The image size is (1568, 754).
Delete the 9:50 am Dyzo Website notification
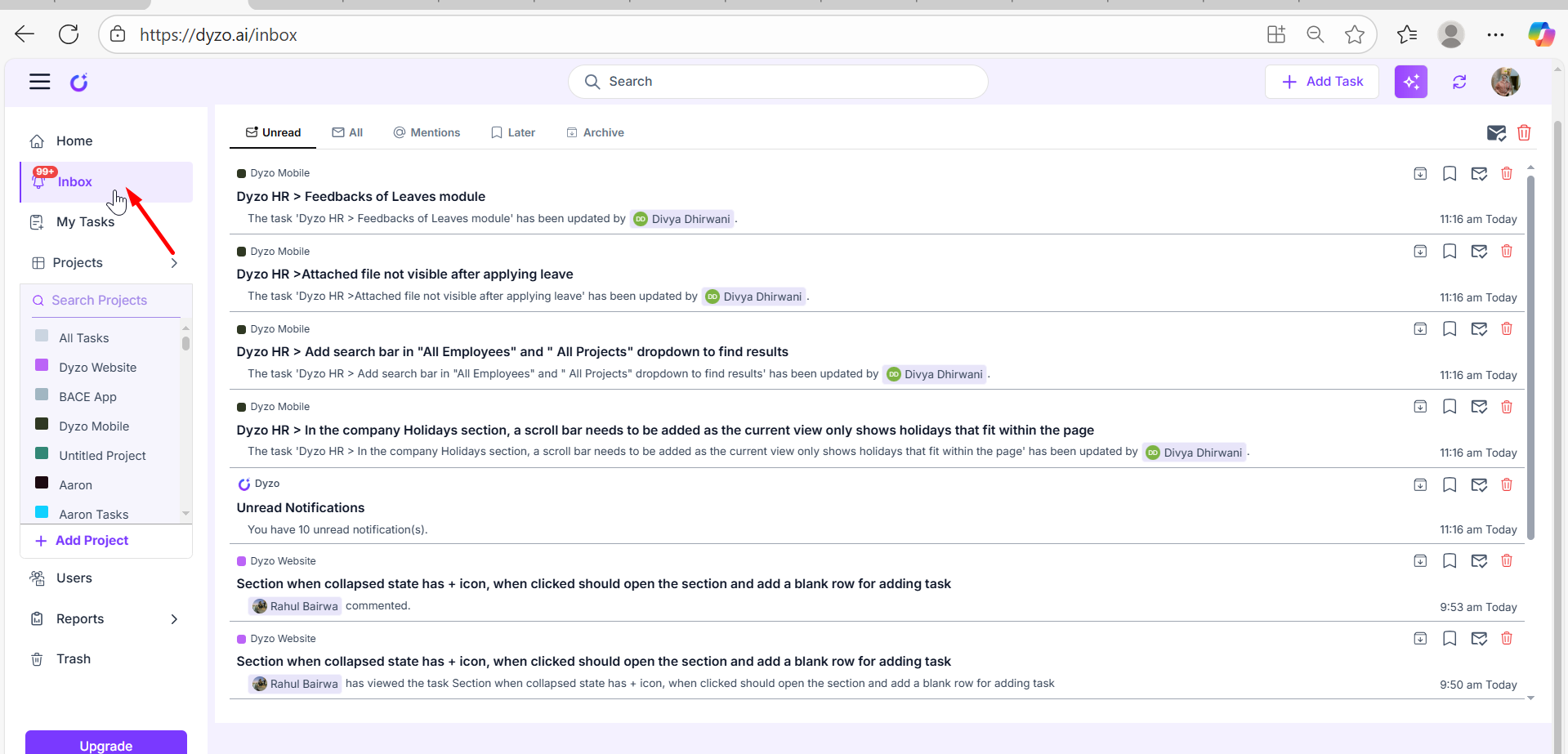click(x=1507, y=638)
